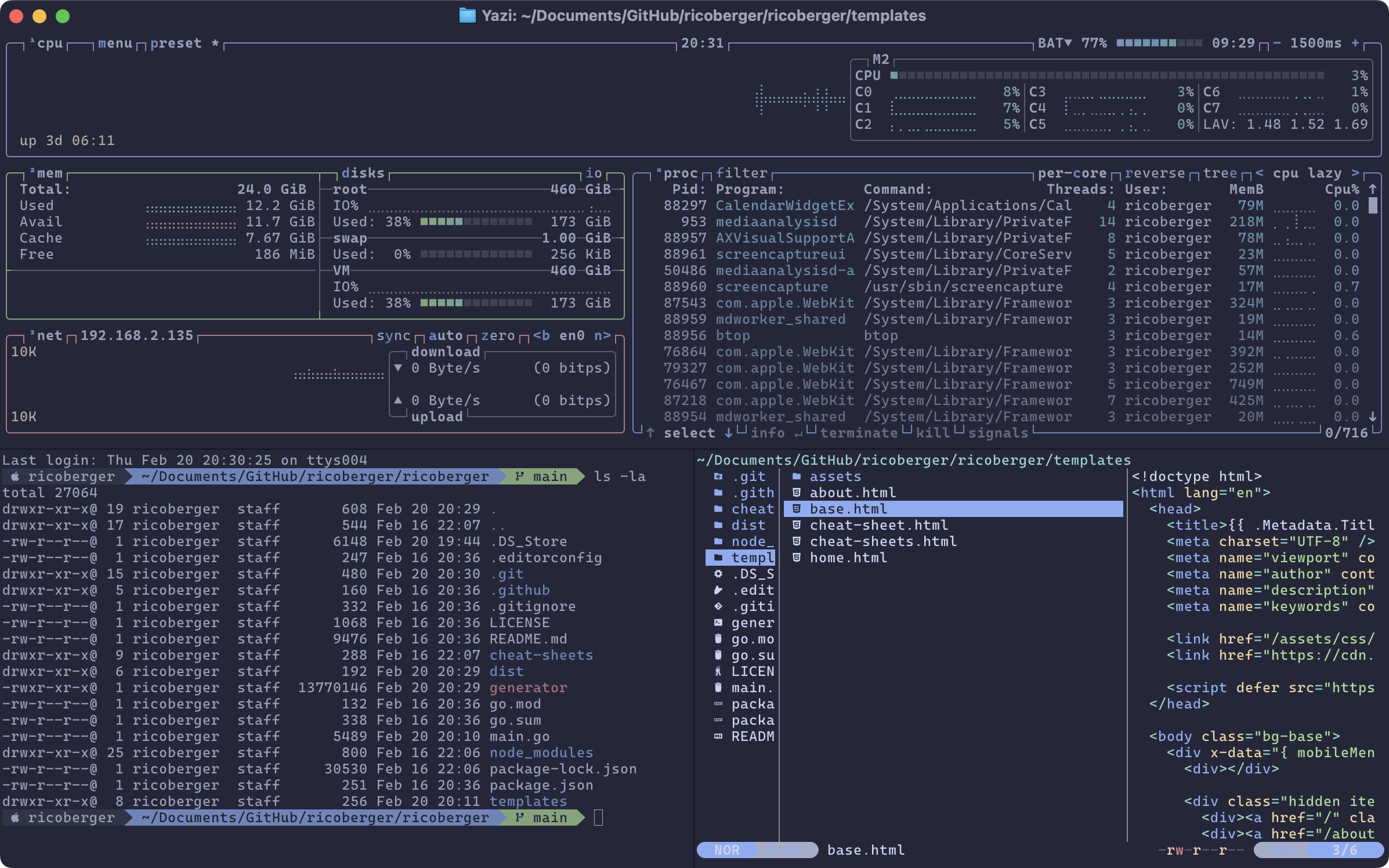The height and width of the screenshot is (868, 1389).
Task: Click the macOS green zoom window button
Action: pyautogui.click(x=63, y=16)
